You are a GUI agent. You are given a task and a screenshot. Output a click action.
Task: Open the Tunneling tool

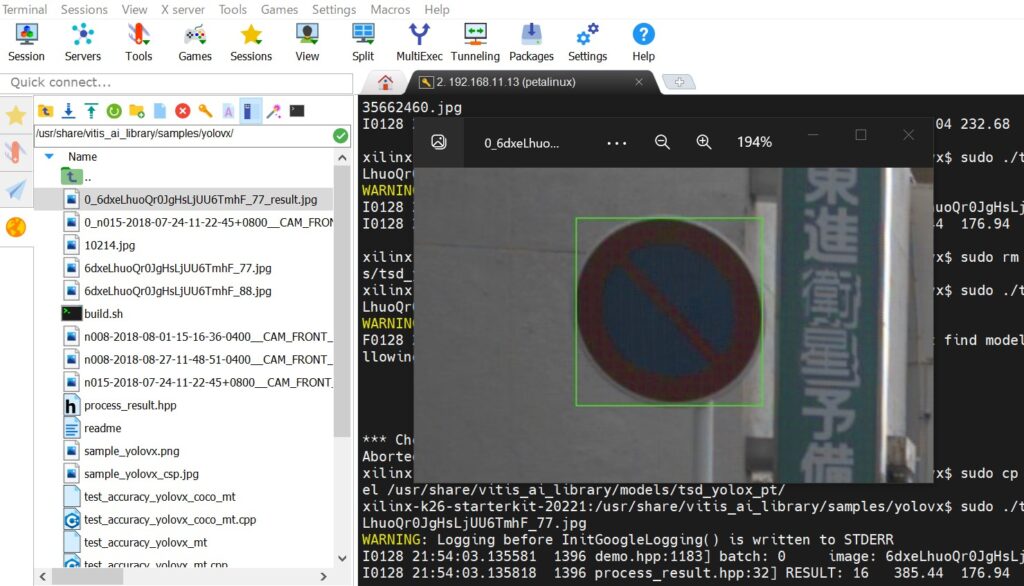click(x=474, y=40)
